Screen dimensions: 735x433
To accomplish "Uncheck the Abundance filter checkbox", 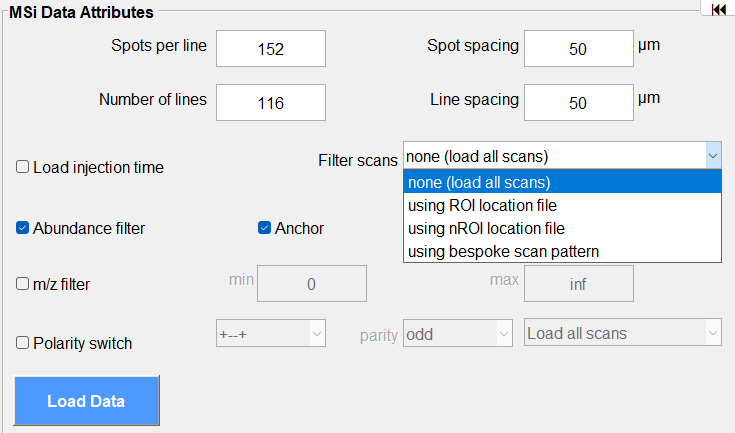I will pos(22,228).
